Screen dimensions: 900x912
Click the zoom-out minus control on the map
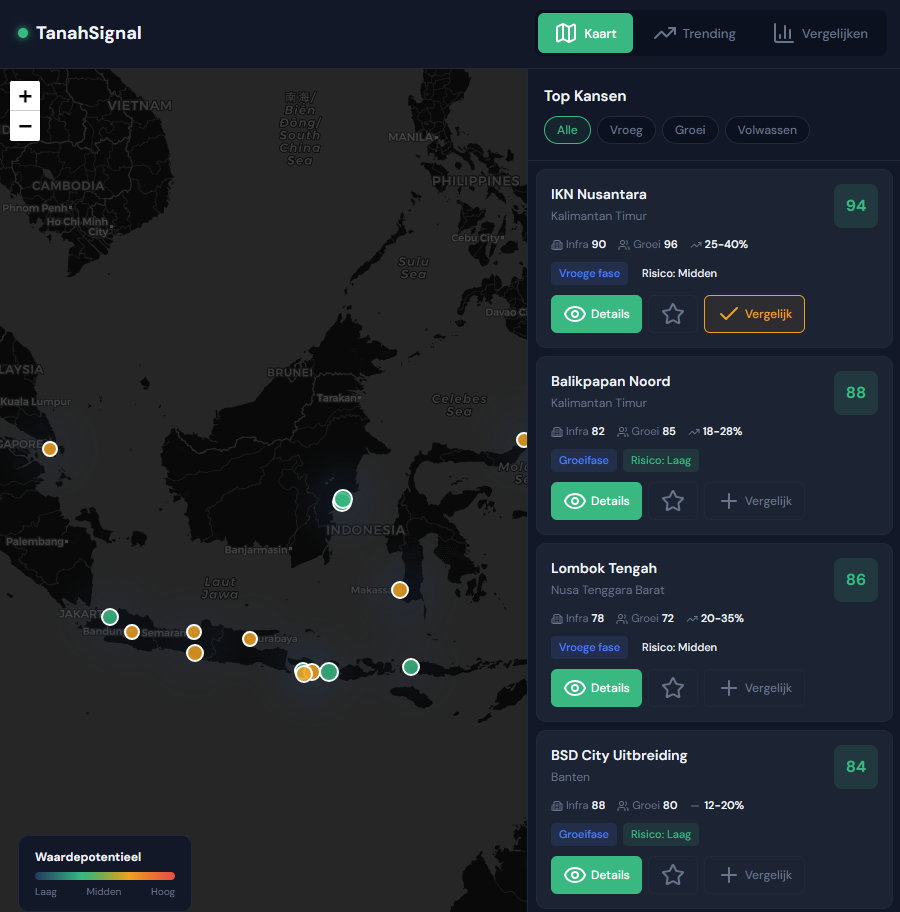[24, 127]
